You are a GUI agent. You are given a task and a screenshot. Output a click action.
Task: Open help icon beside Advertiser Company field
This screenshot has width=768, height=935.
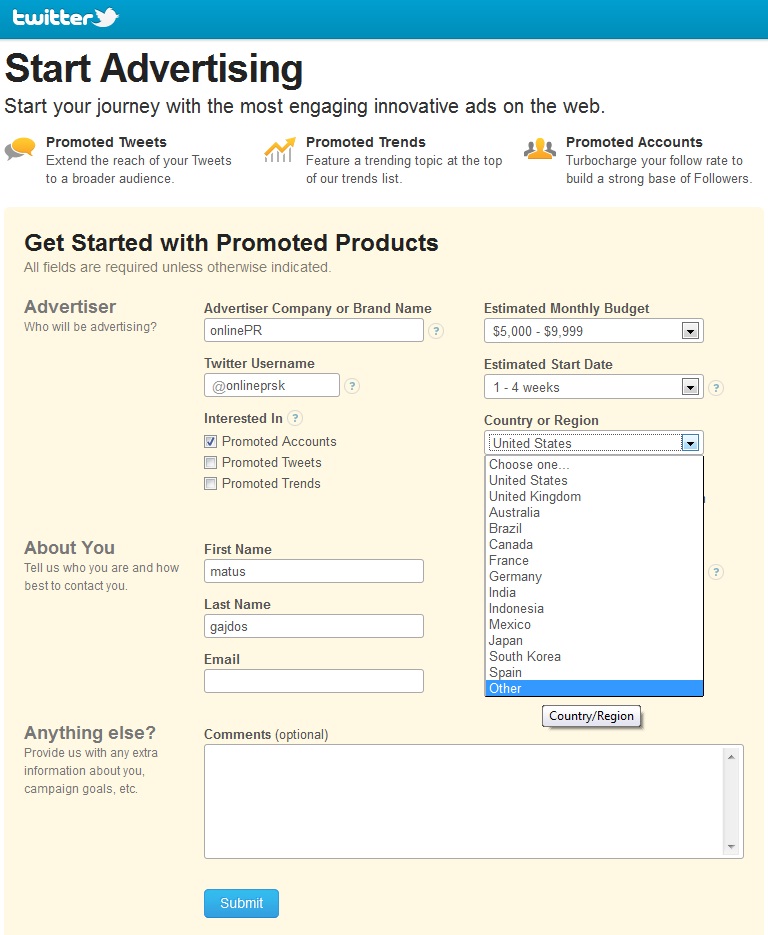pos(436,331)
